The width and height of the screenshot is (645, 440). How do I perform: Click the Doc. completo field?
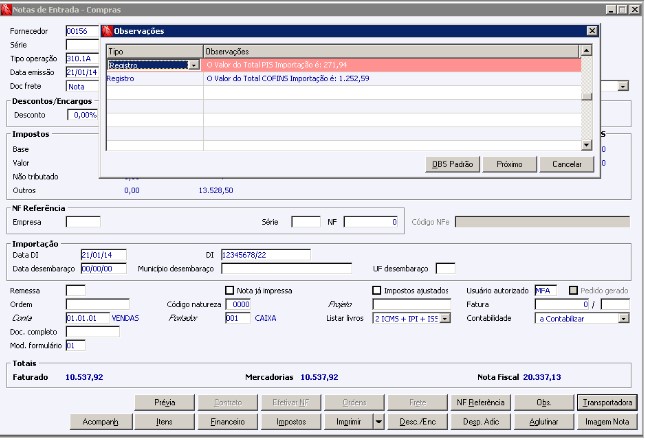pyautogui.click(x=93, y=332)
